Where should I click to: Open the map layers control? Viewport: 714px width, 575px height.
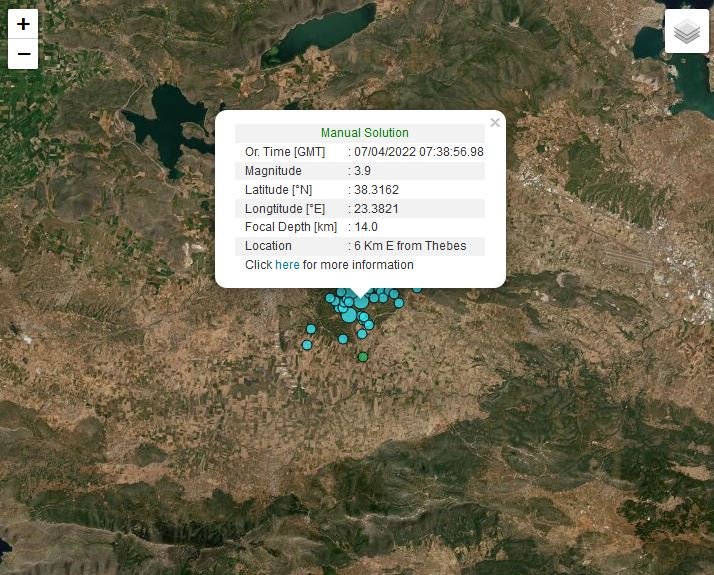tap(686, 32)
